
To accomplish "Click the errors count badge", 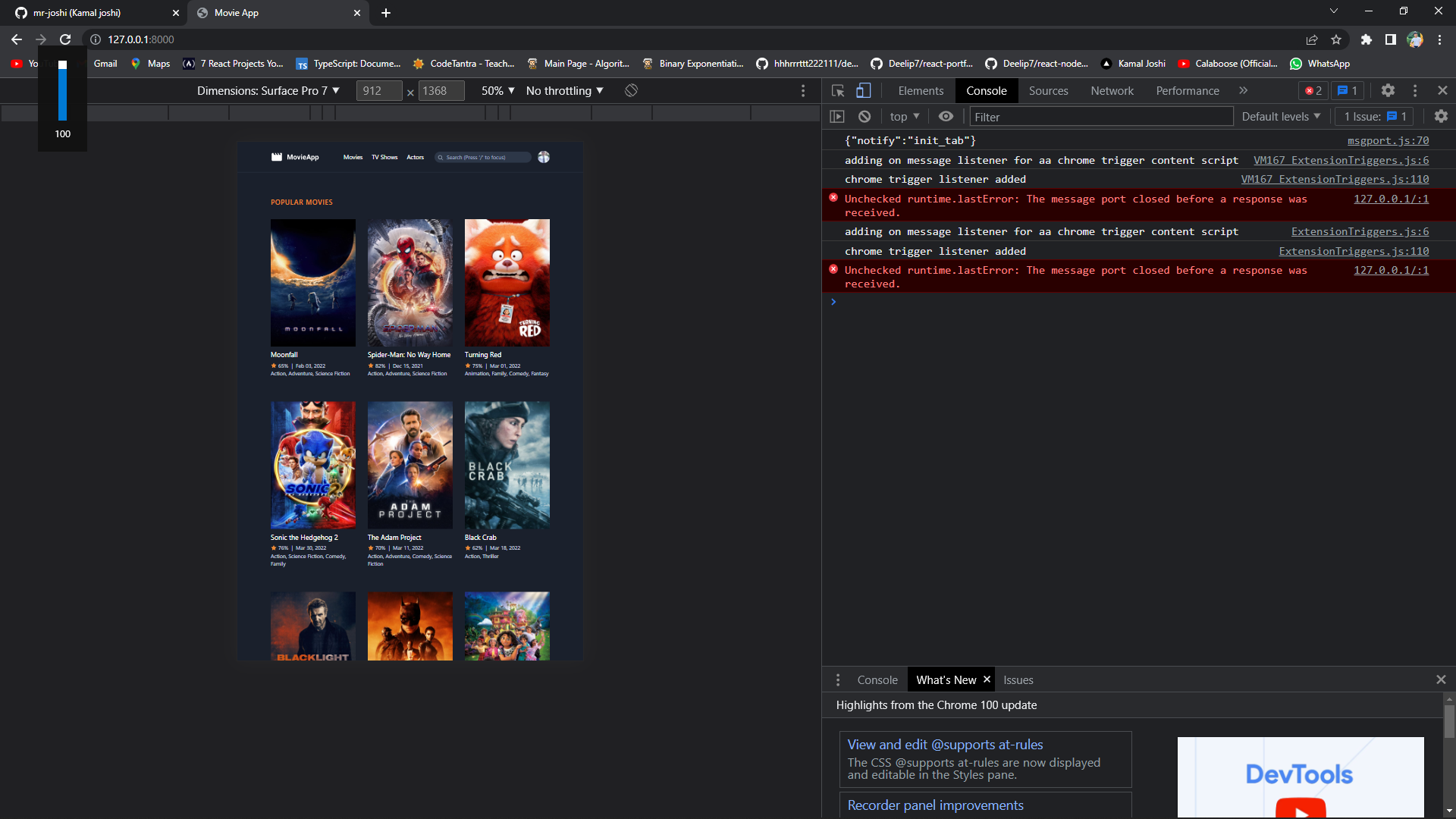I will 1313,90.
